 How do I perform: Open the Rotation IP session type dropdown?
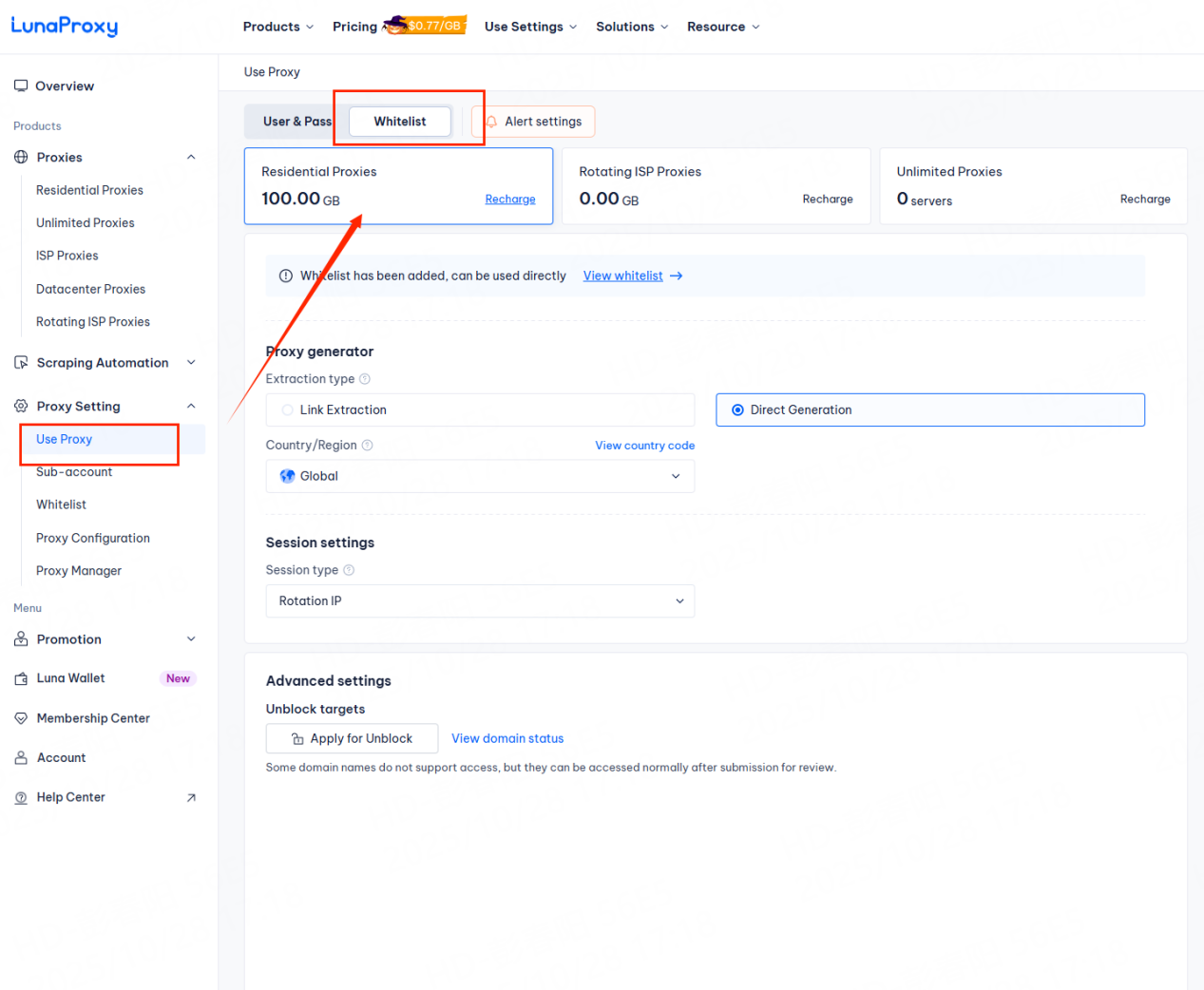(x=480, y=601)
